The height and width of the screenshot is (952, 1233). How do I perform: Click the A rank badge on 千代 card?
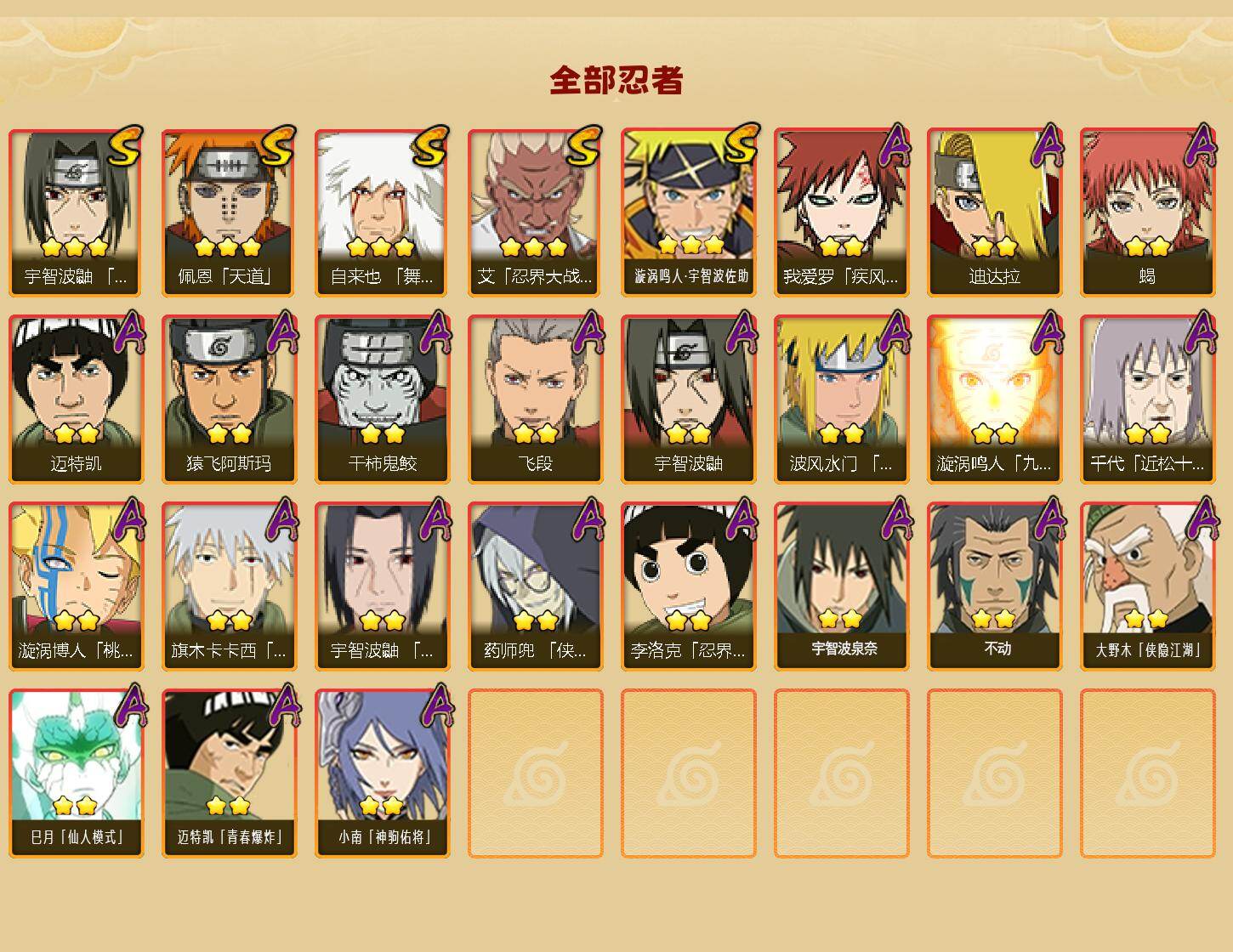(x=1201, y=332)
